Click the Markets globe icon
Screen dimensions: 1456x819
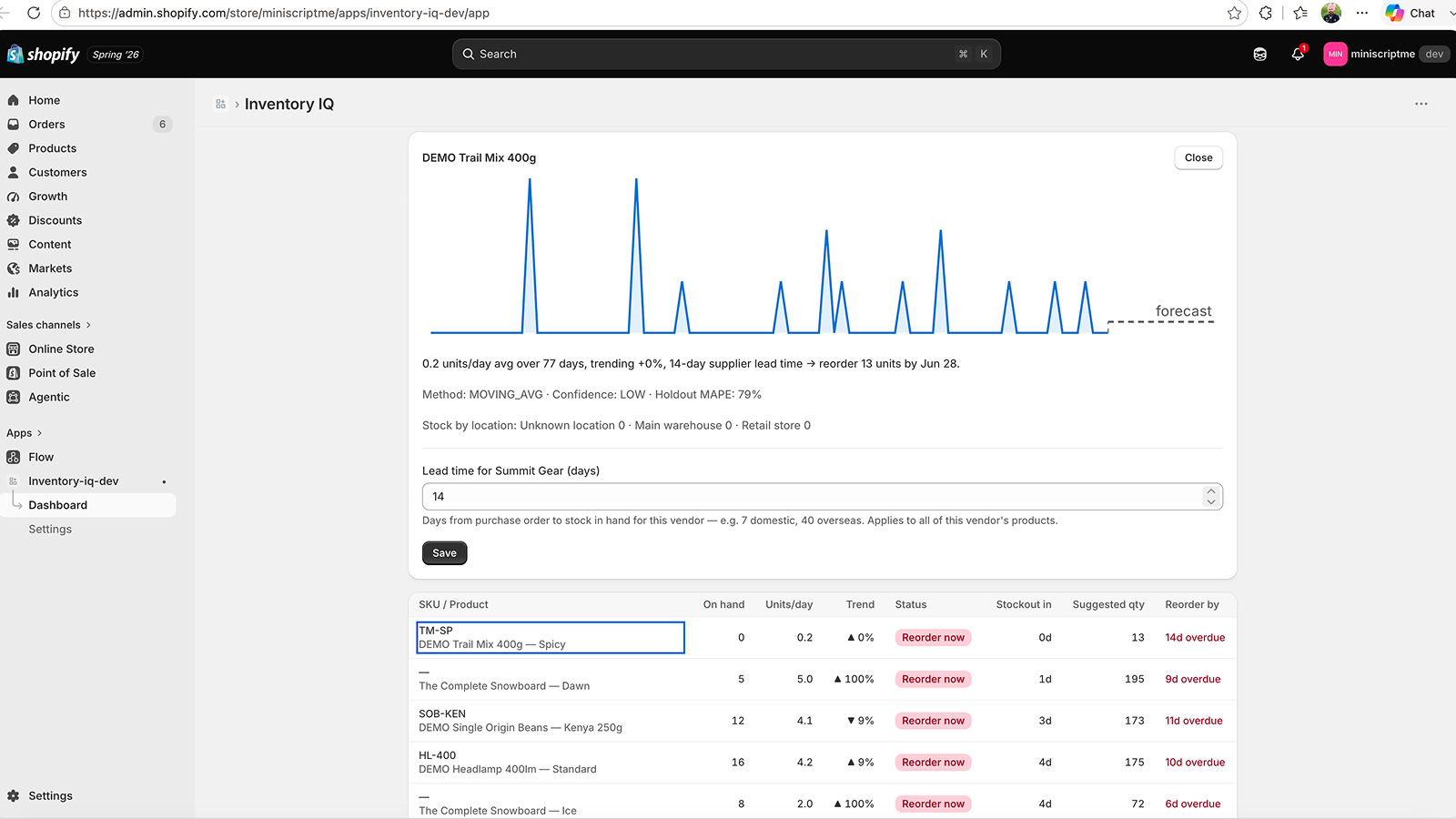tap(14, 268)
